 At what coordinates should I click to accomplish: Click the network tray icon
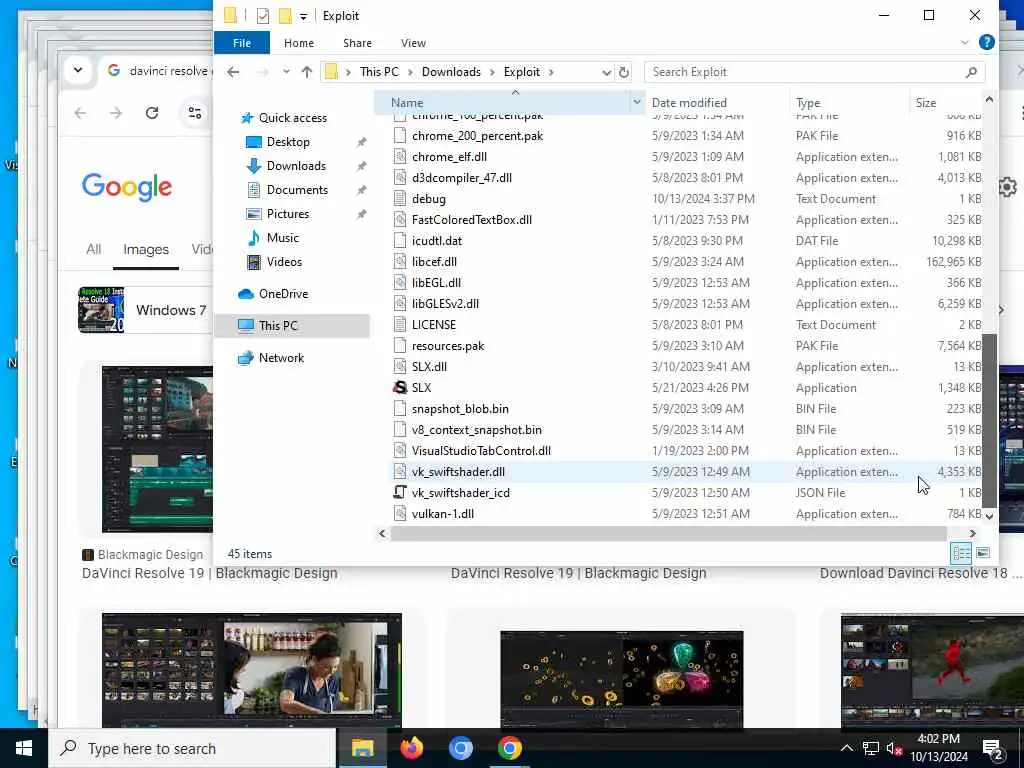click(x=871, y=748)
